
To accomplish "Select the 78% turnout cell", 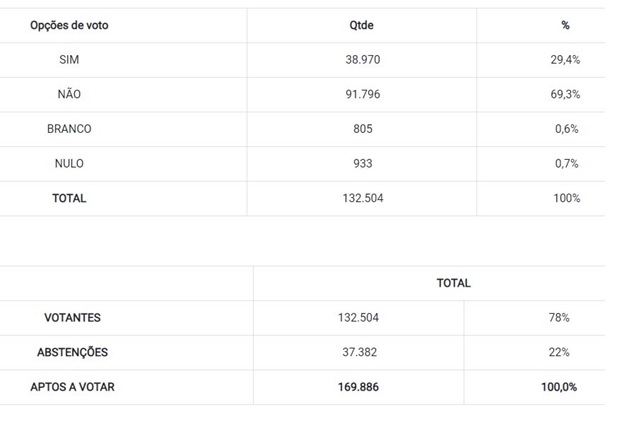I will click(x=558, y=318).
